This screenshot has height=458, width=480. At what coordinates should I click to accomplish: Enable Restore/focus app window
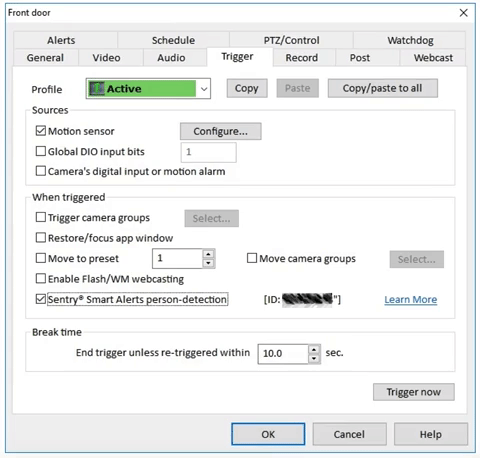pos(41,238)
